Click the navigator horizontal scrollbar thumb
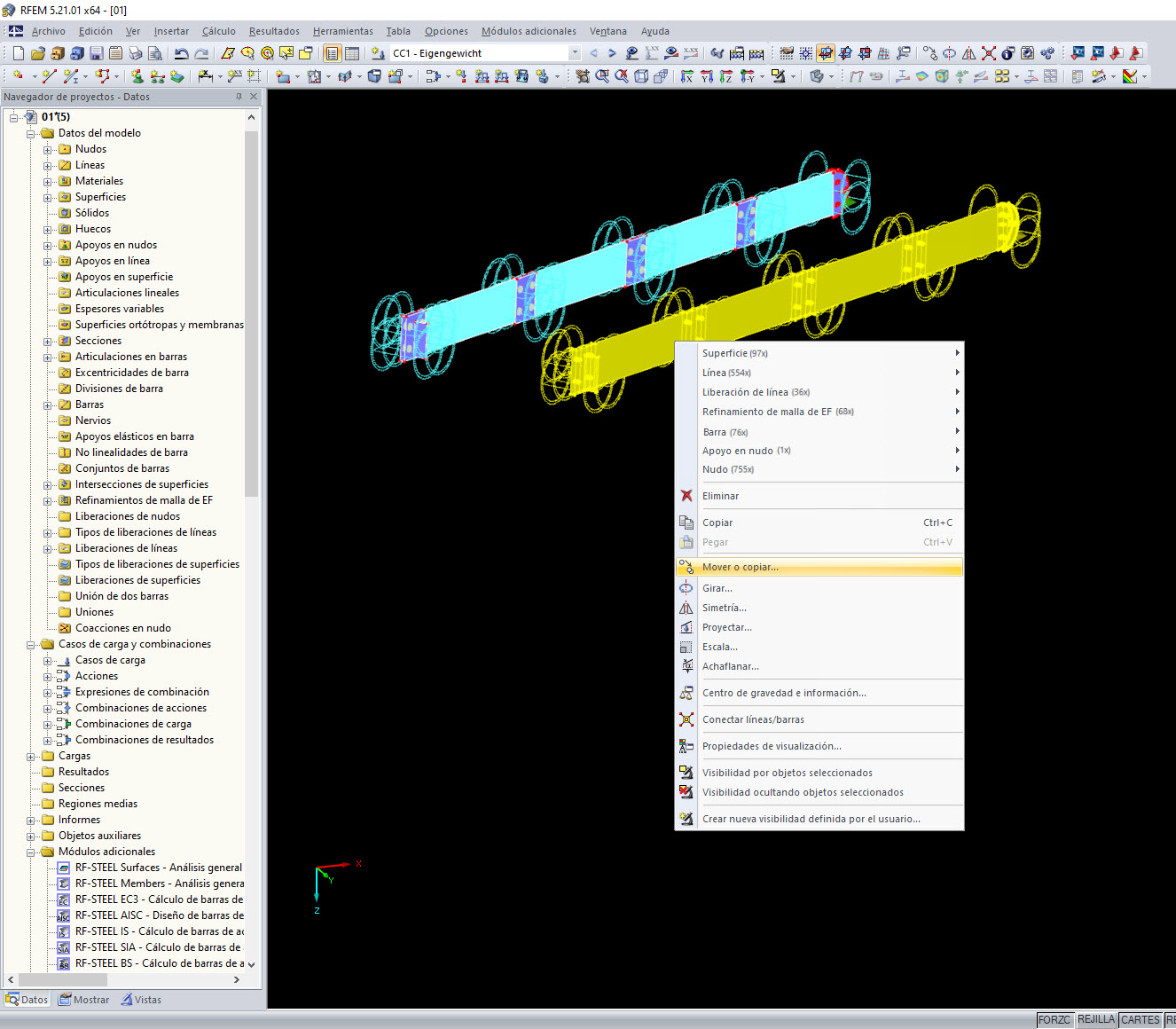This screenshot has width=1176, height=1029. (62, 979)
